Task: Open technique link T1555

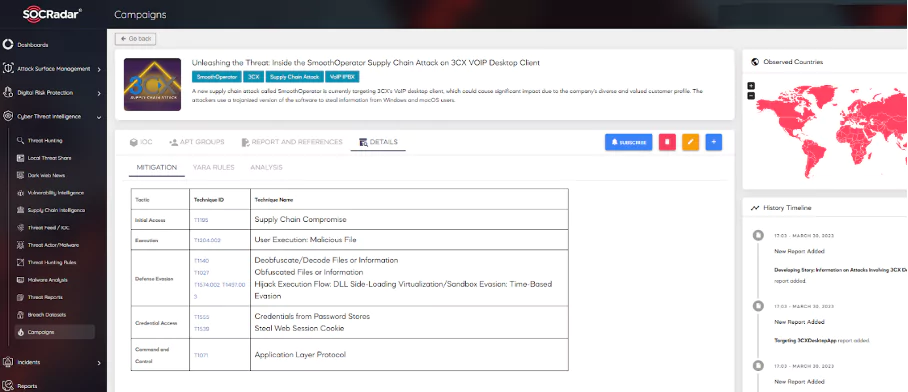Action: [x=201, y=317]
